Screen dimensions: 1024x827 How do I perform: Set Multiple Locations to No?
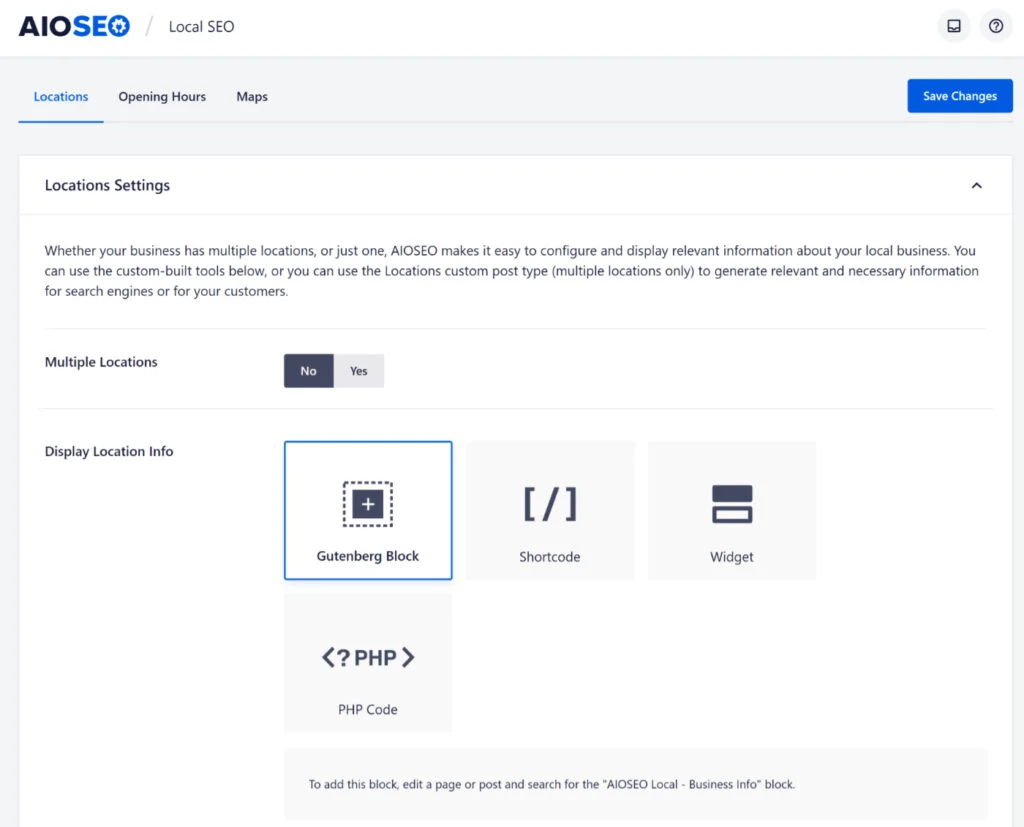pyautogui.click(x=309, y=371)
